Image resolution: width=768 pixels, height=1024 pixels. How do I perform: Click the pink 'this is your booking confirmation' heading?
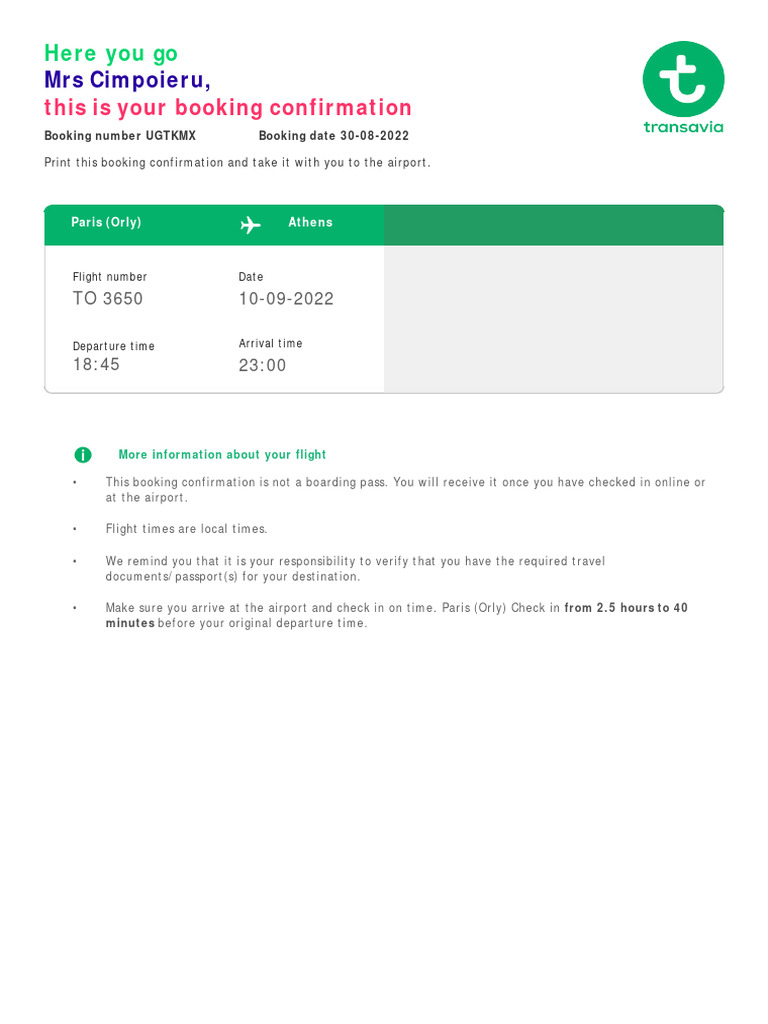point(228,108)
